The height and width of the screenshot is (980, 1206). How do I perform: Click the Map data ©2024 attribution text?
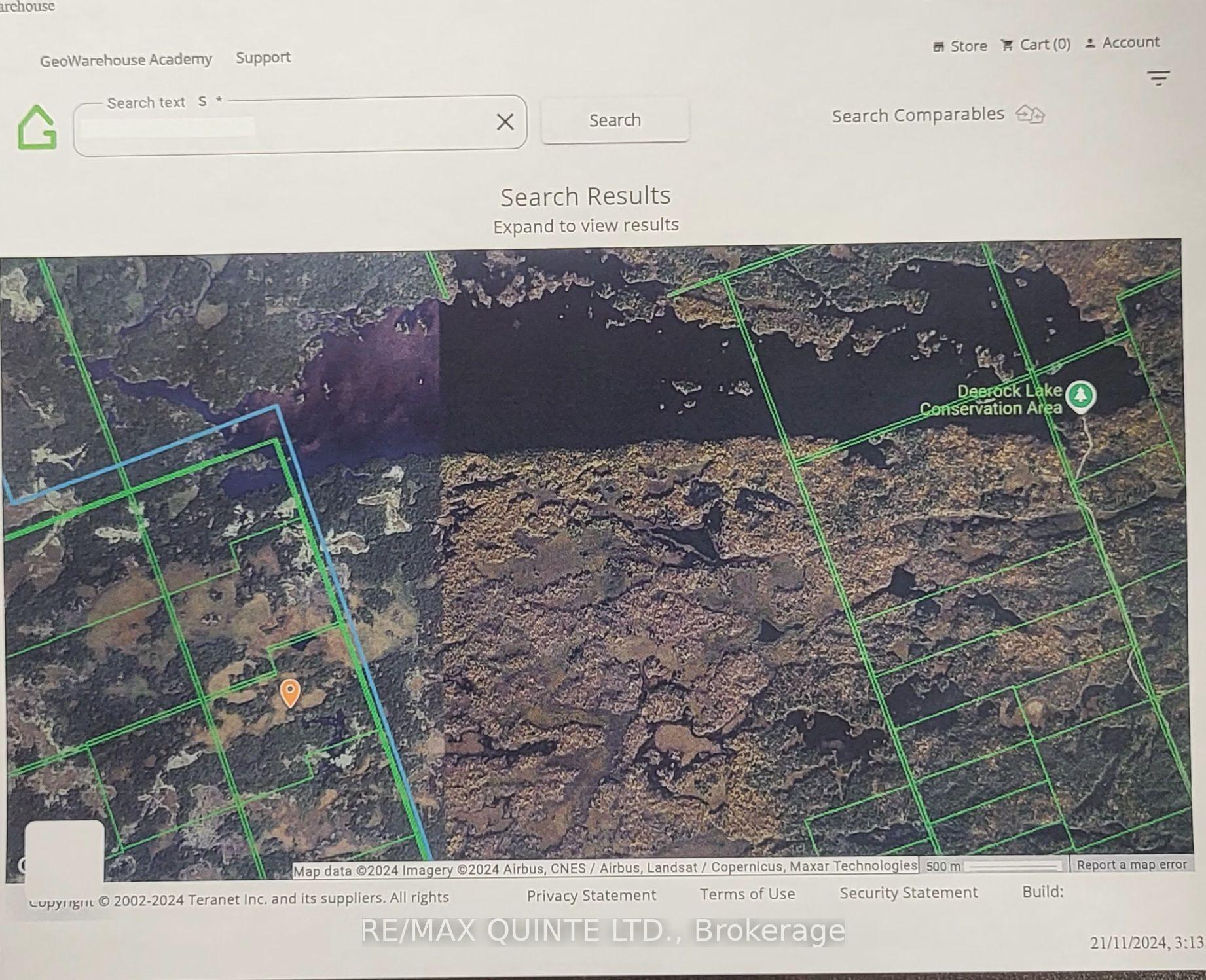604,868
